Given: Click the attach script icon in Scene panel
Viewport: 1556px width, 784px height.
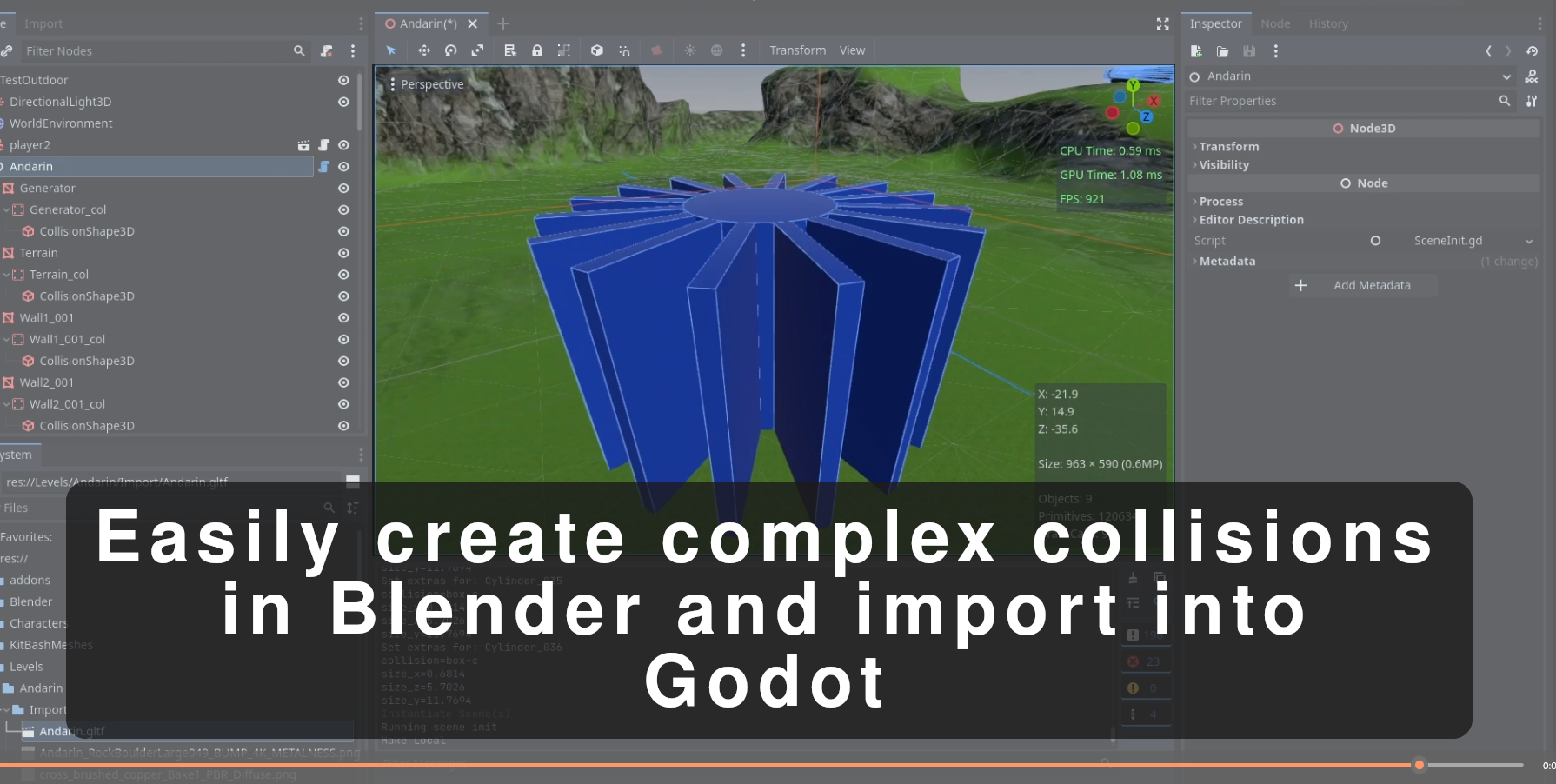Looking at the screenshot, I should click(x=326, y=51).
